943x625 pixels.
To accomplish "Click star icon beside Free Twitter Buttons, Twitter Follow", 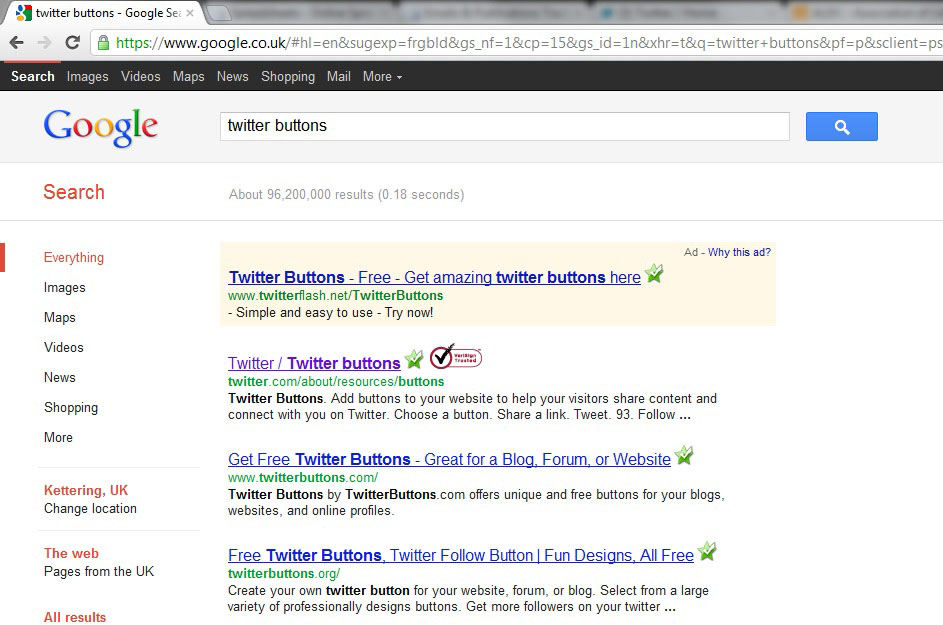I will tap(707, 551).
